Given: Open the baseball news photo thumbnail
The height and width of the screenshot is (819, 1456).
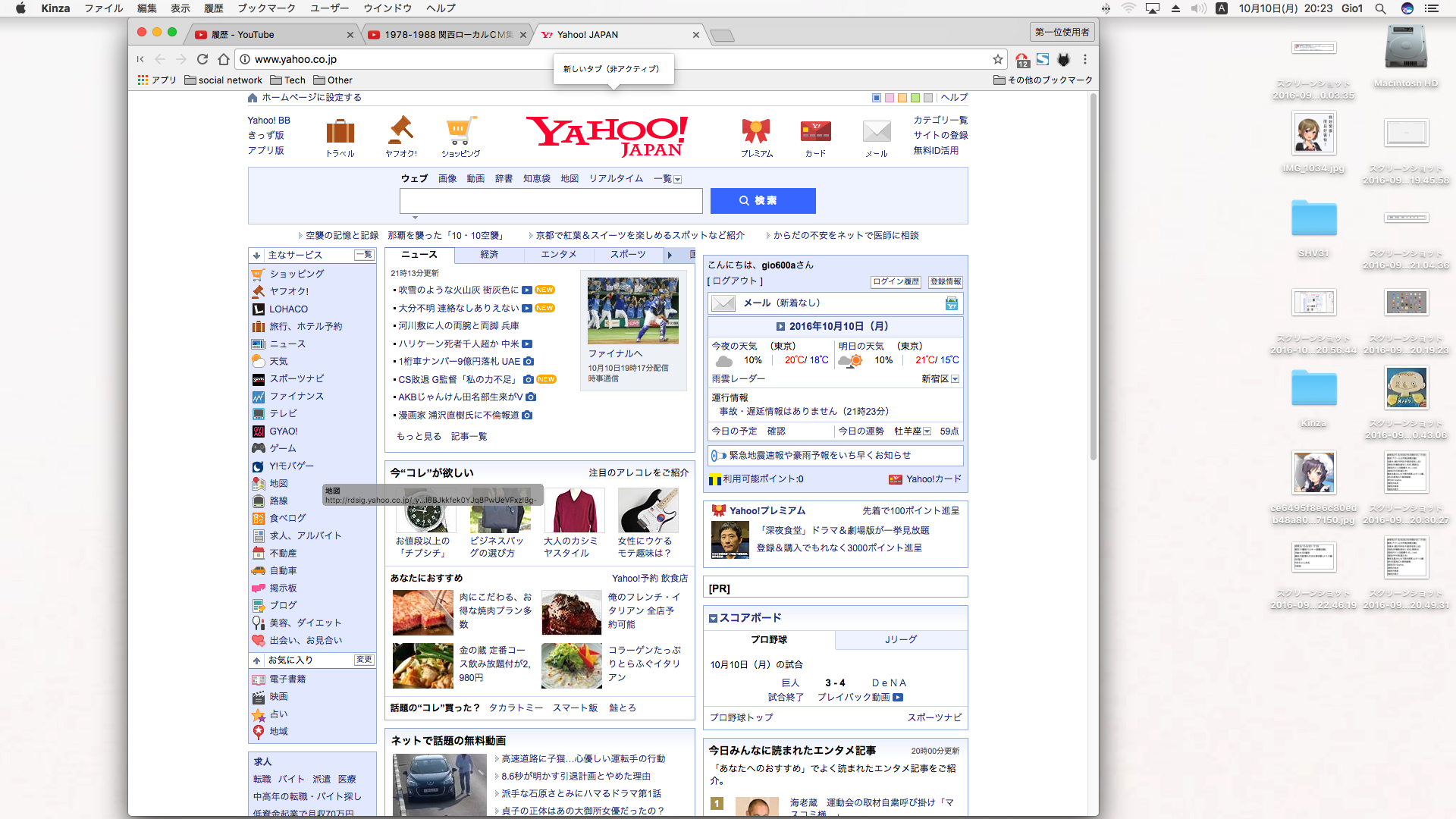Looking at the screenshot, I should [x=632, y=311].
